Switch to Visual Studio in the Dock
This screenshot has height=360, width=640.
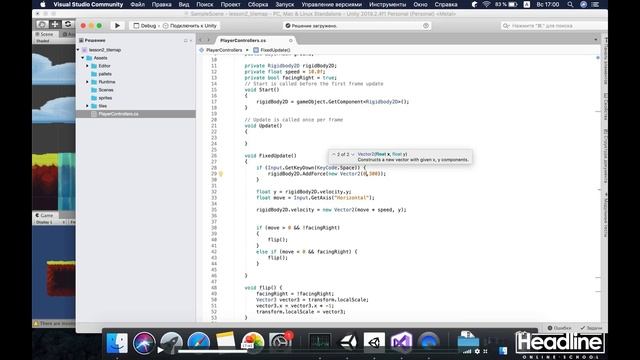point(401,342)
